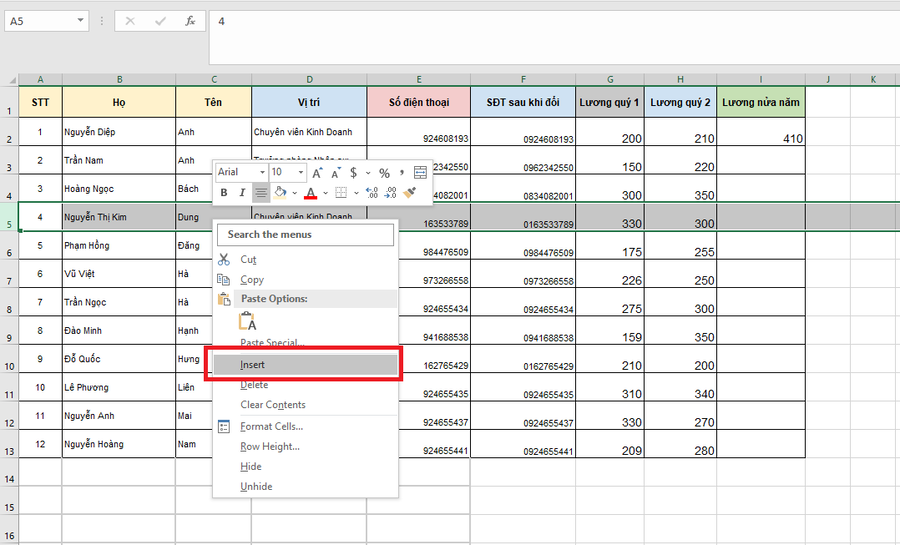Select column B header

(x=119, y=80)
